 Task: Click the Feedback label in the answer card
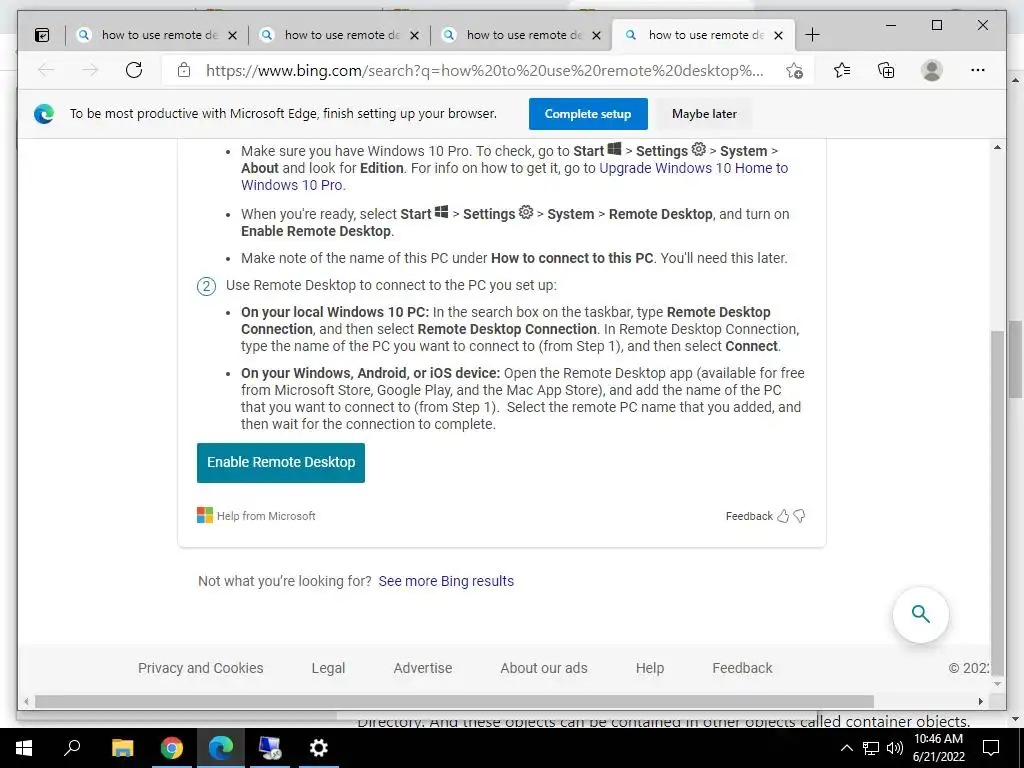point(749,516)
